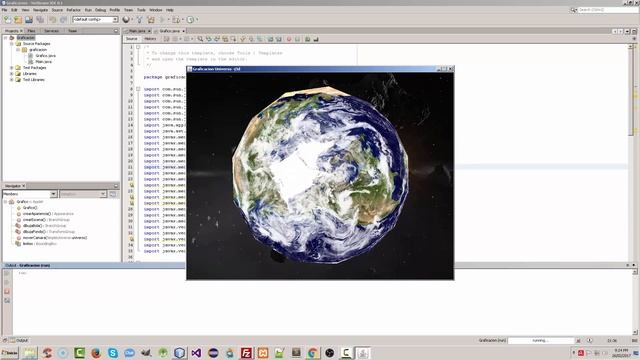This screenshot has width=640, height=360.
Task: Expand the Test Packages node
Action: (x=12, y=68)
